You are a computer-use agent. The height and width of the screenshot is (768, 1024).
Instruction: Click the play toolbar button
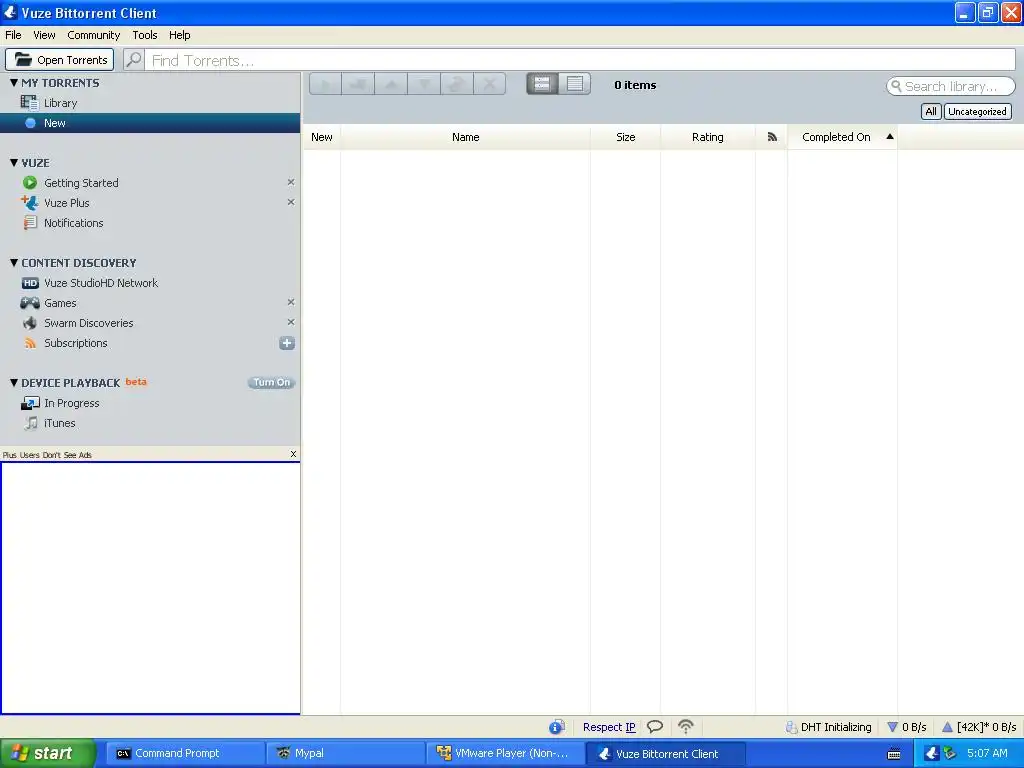click(x=326, y=84)
